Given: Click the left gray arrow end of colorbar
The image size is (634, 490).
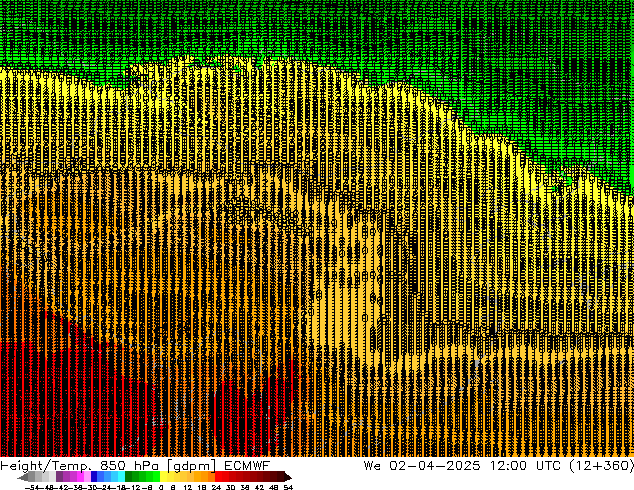Looking at the screenshot, I should click(23, 477).
